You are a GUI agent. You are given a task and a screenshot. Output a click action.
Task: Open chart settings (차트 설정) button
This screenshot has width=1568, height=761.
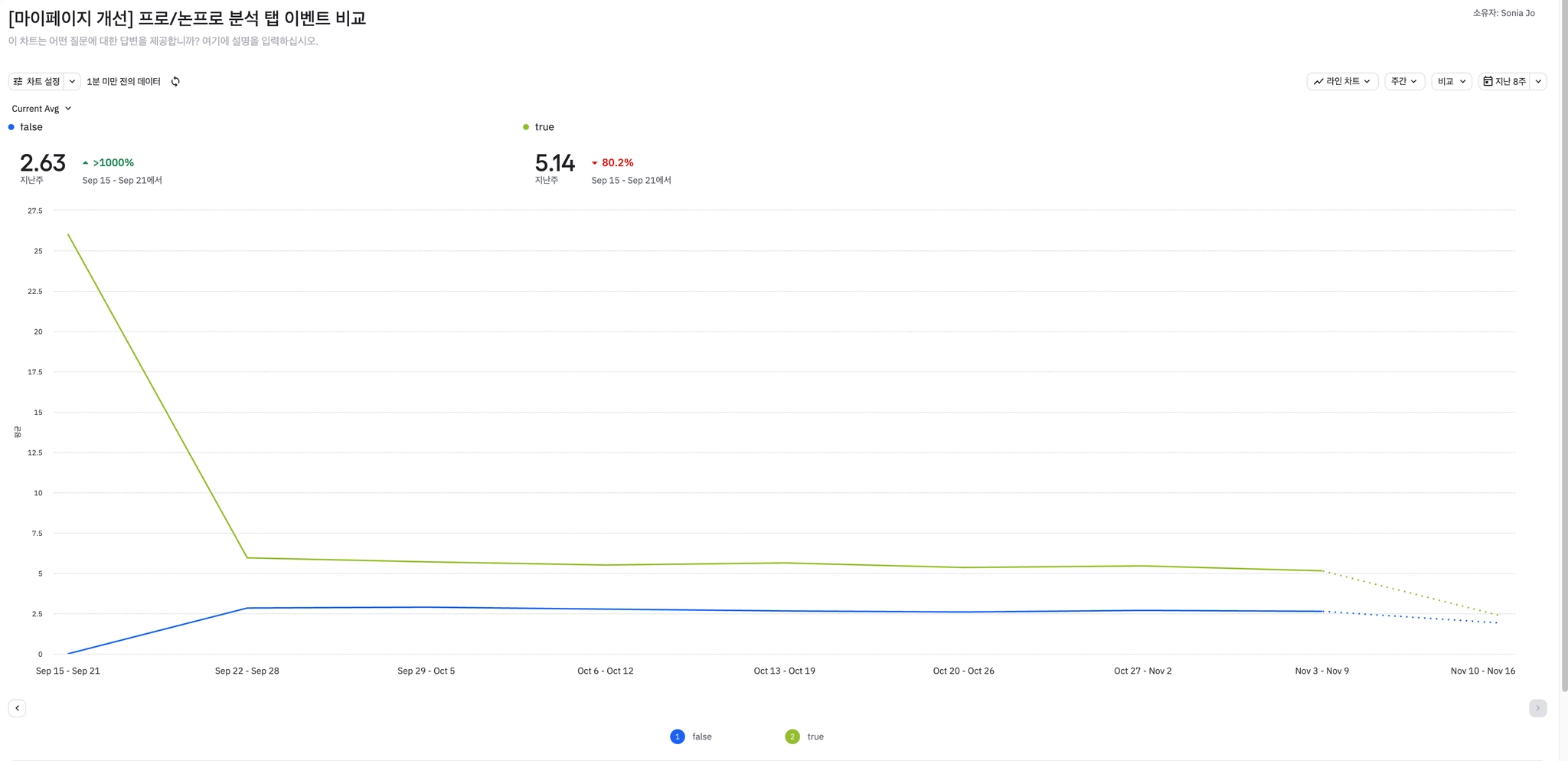37,82
